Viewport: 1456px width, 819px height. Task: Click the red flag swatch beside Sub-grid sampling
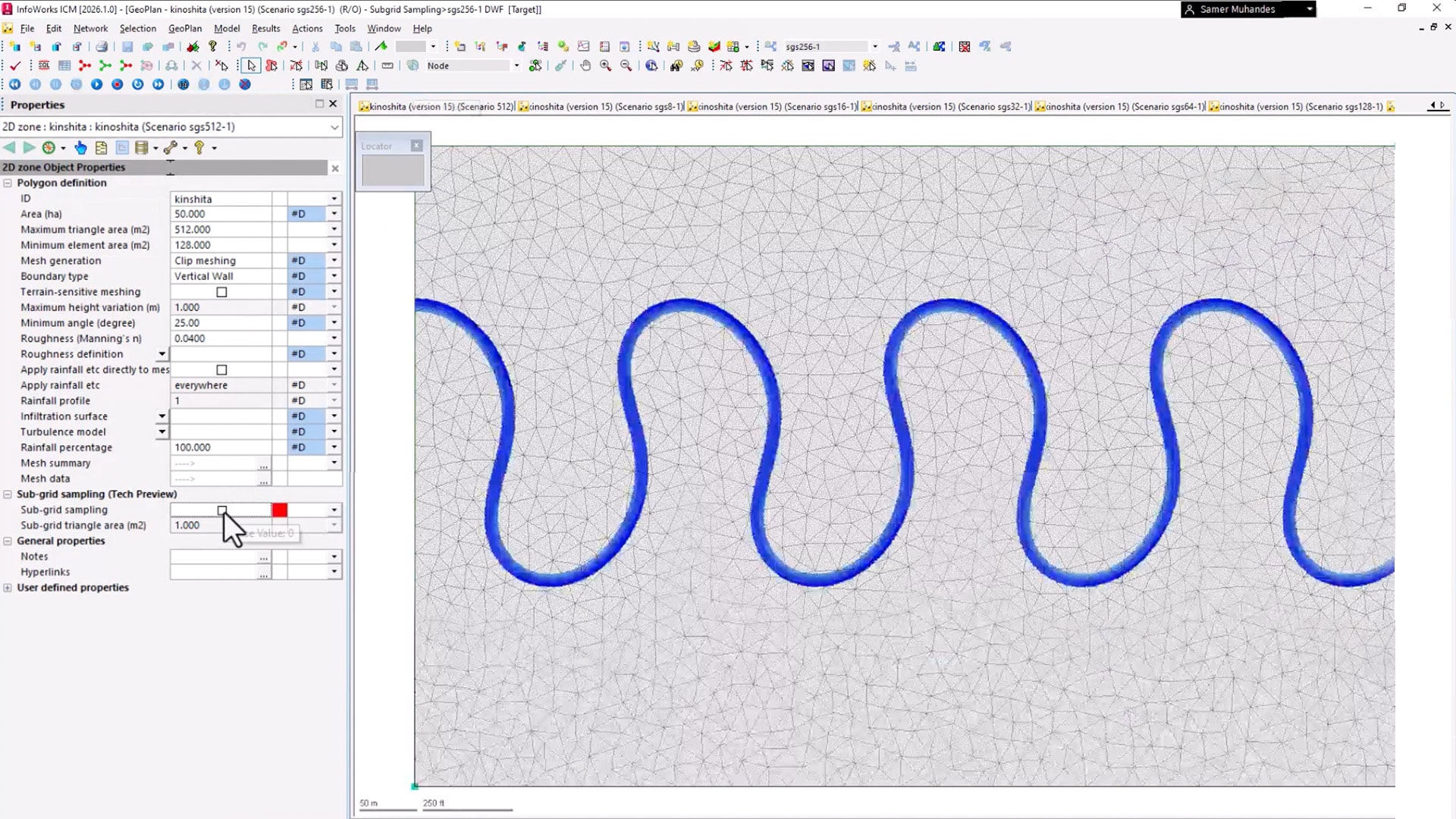pyautogui.click(x=279, y=510)
